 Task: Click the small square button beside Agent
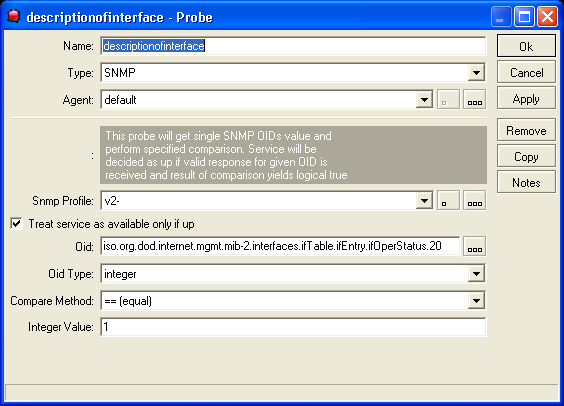[x=448, y=100]
